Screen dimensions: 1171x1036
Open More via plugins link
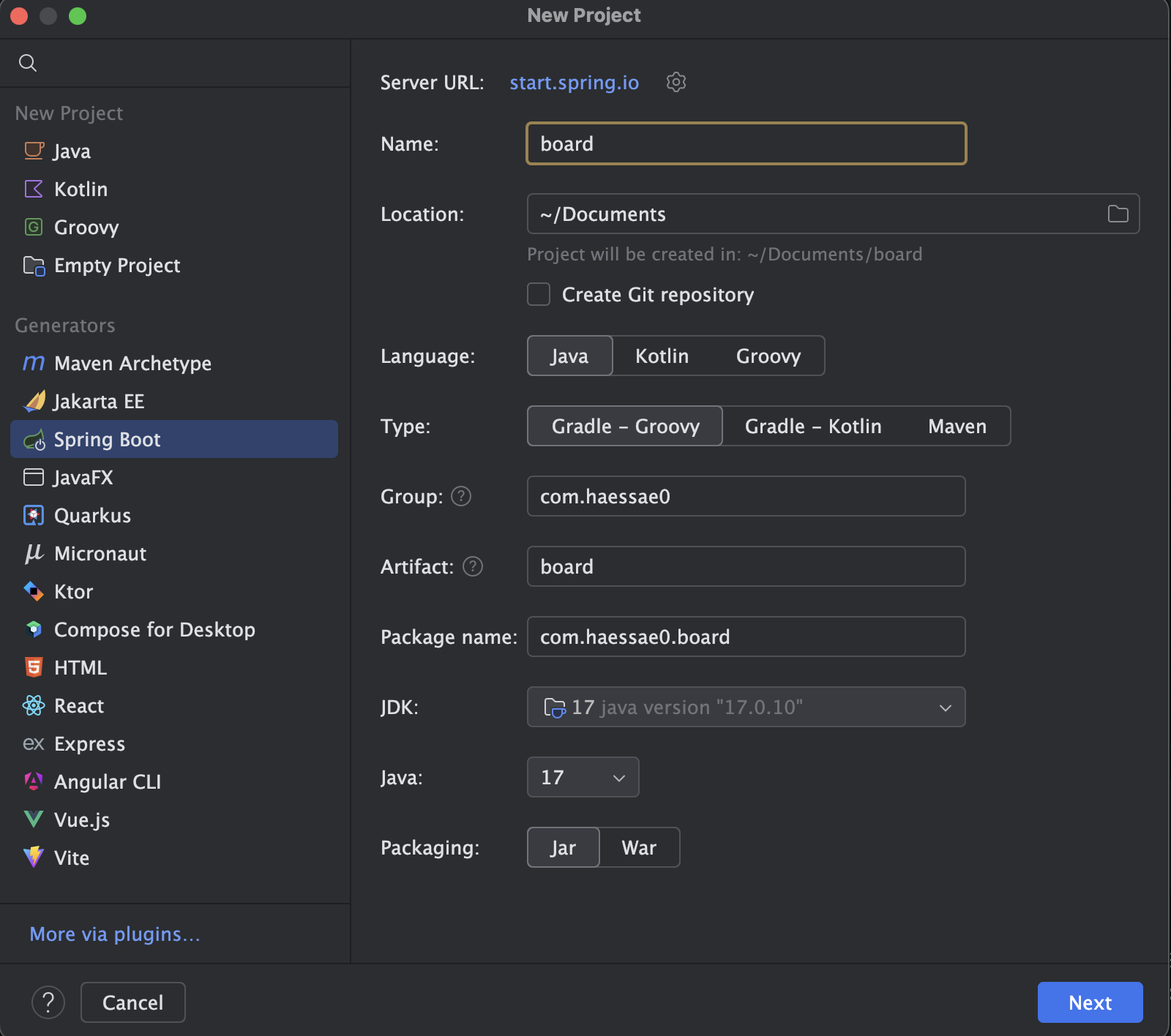pos(115,934)
